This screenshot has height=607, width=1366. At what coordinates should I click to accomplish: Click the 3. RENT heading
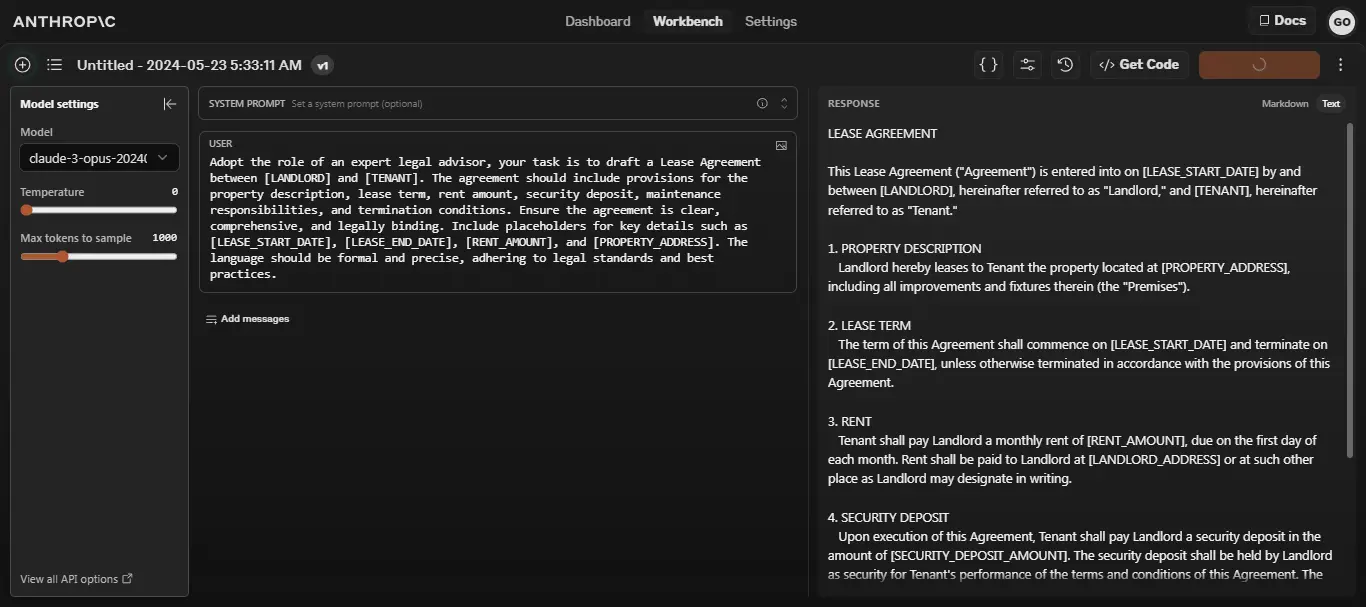[x=849, y=422]
